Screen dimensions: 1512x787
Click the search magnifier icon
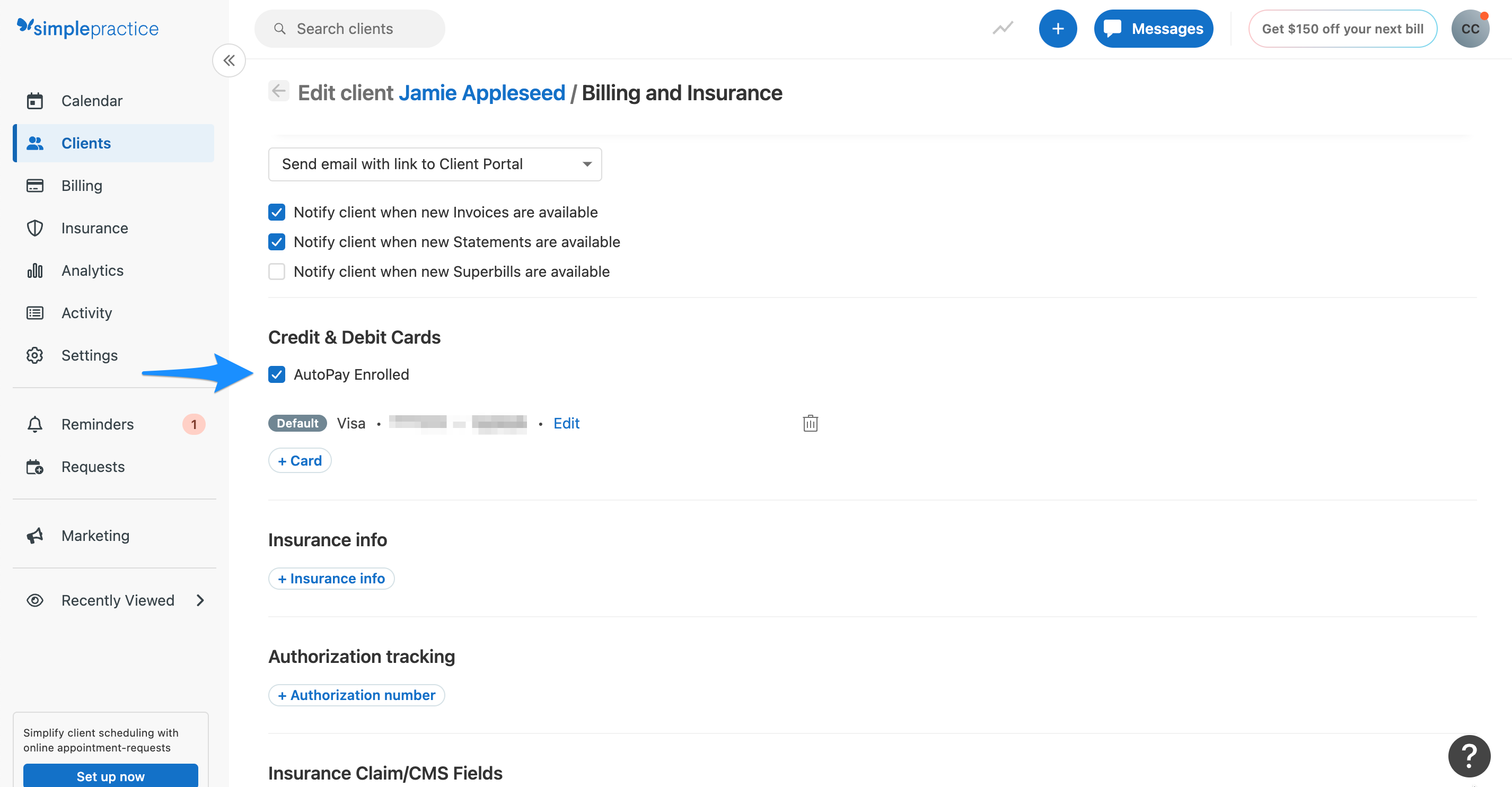279,28
